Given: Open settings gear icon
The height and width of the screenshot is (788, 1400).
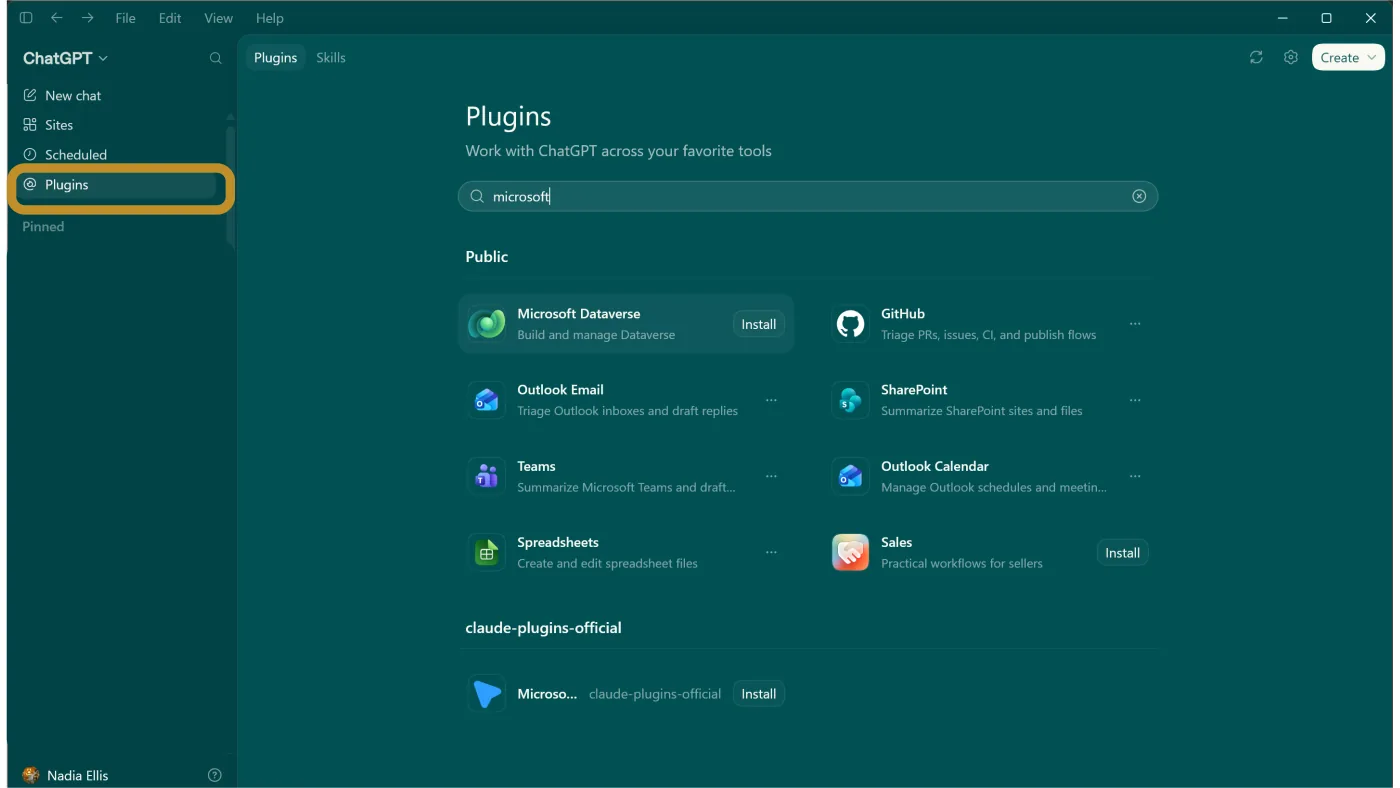Looking at the screenshot, I should [x=1291, y=58].
